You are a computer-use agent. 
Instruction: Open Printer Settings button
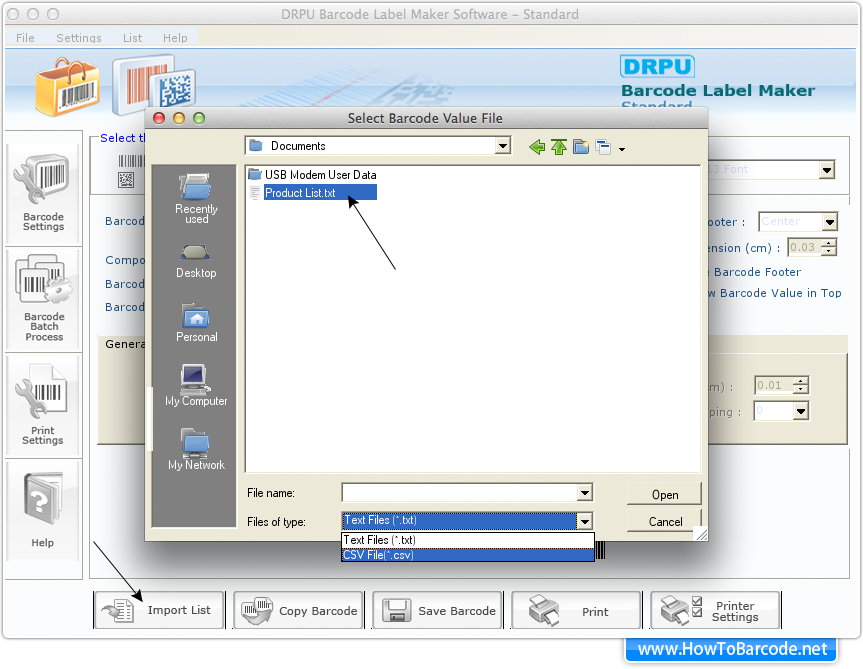click(x=715, y=610)
